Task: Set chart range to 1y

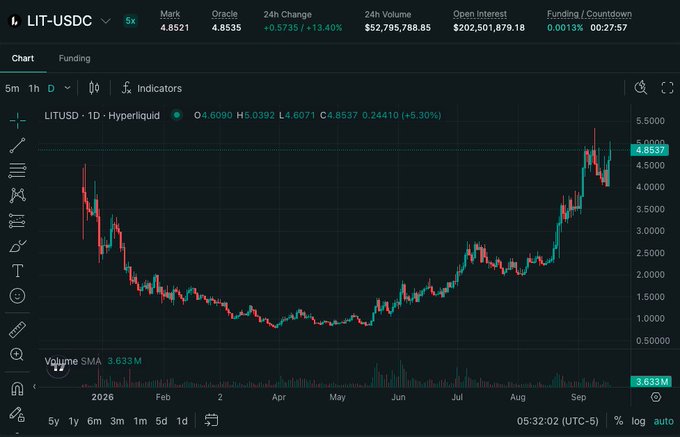Action: click(74, 421)
